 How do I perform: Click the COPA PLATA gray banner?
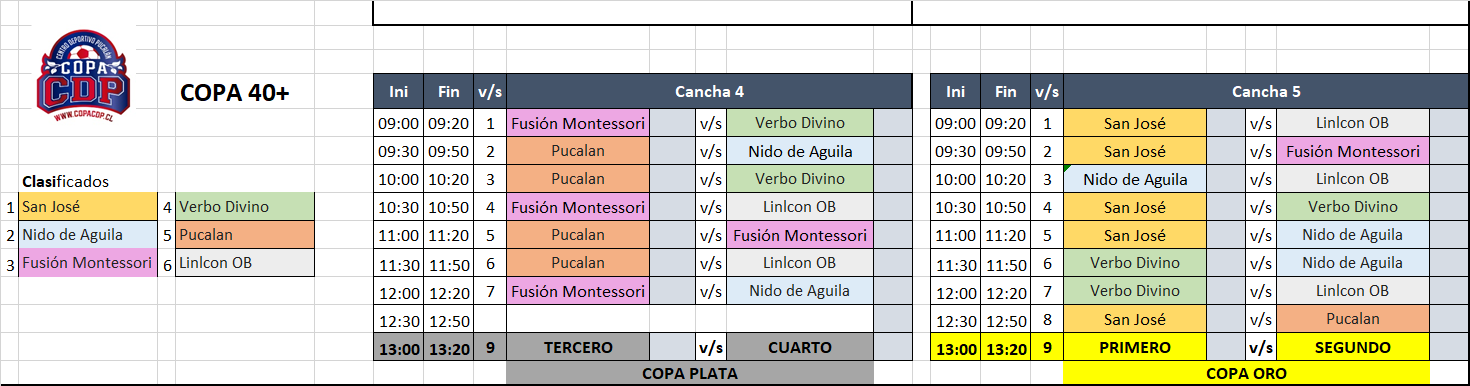[690, 373]
